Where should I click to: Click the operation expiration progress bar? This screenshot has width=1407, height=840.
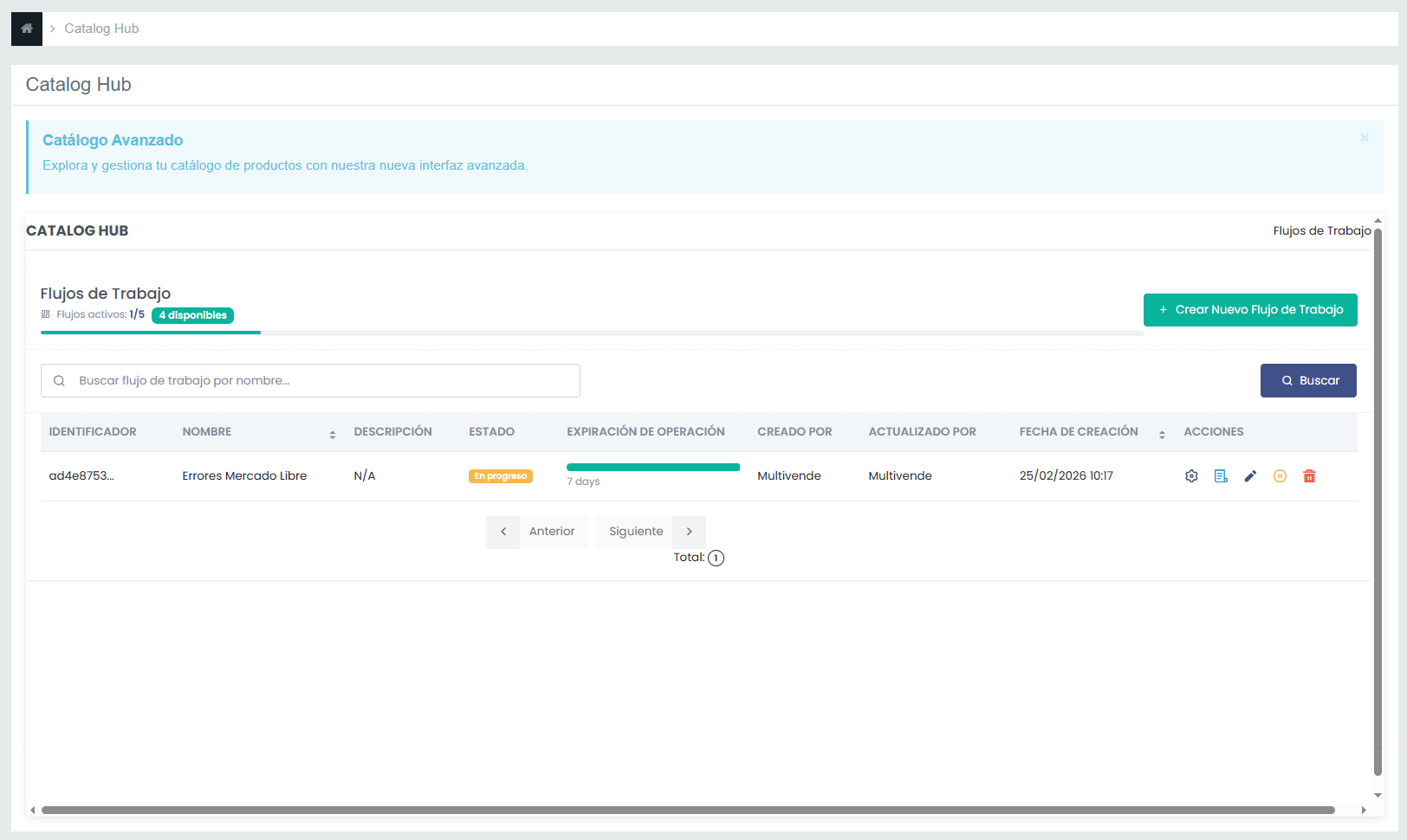click(652, 468)
